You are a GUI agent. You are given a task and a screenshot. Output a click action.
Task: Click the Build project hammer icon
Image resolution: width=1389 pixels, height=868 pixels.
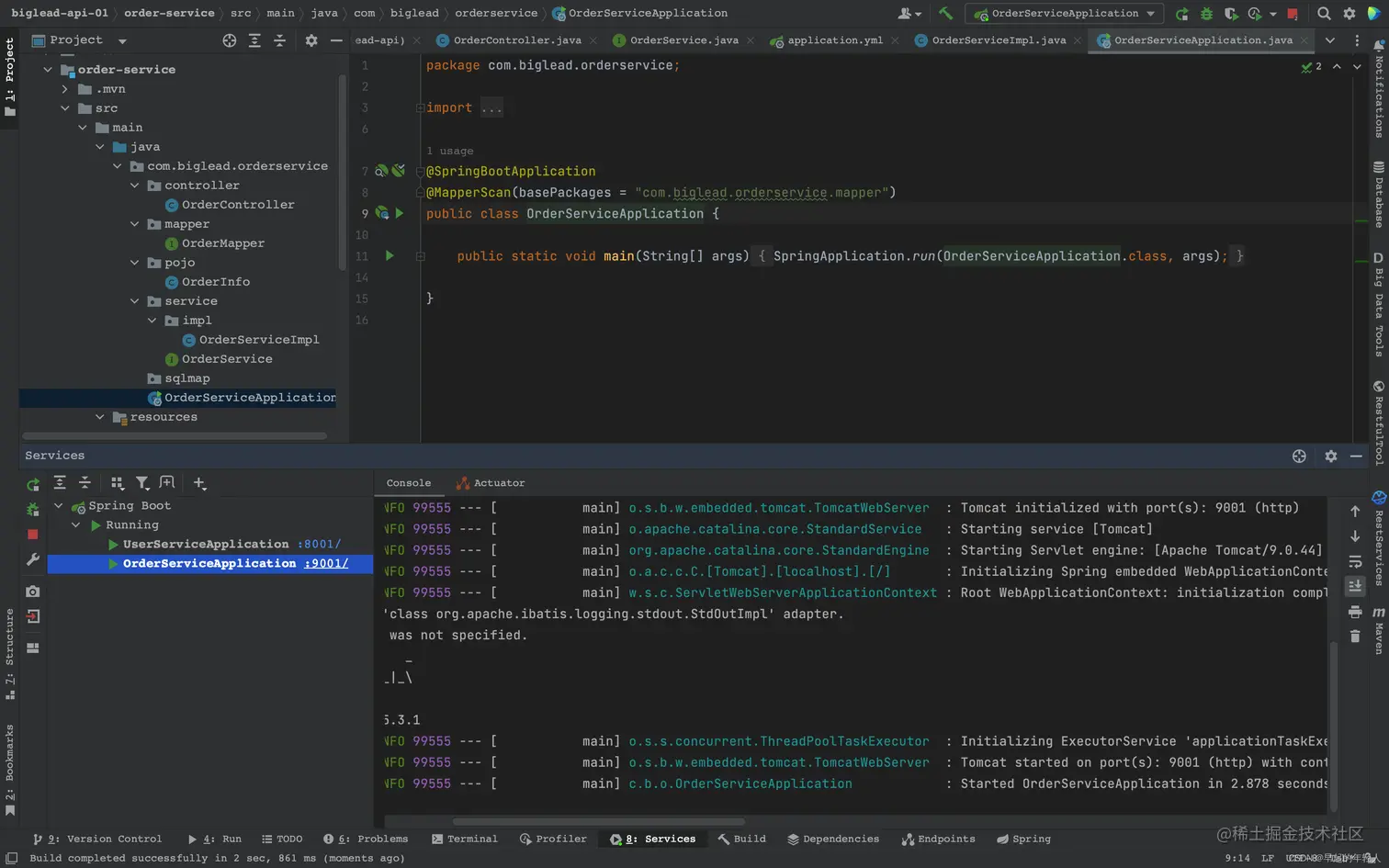[945, 13]
